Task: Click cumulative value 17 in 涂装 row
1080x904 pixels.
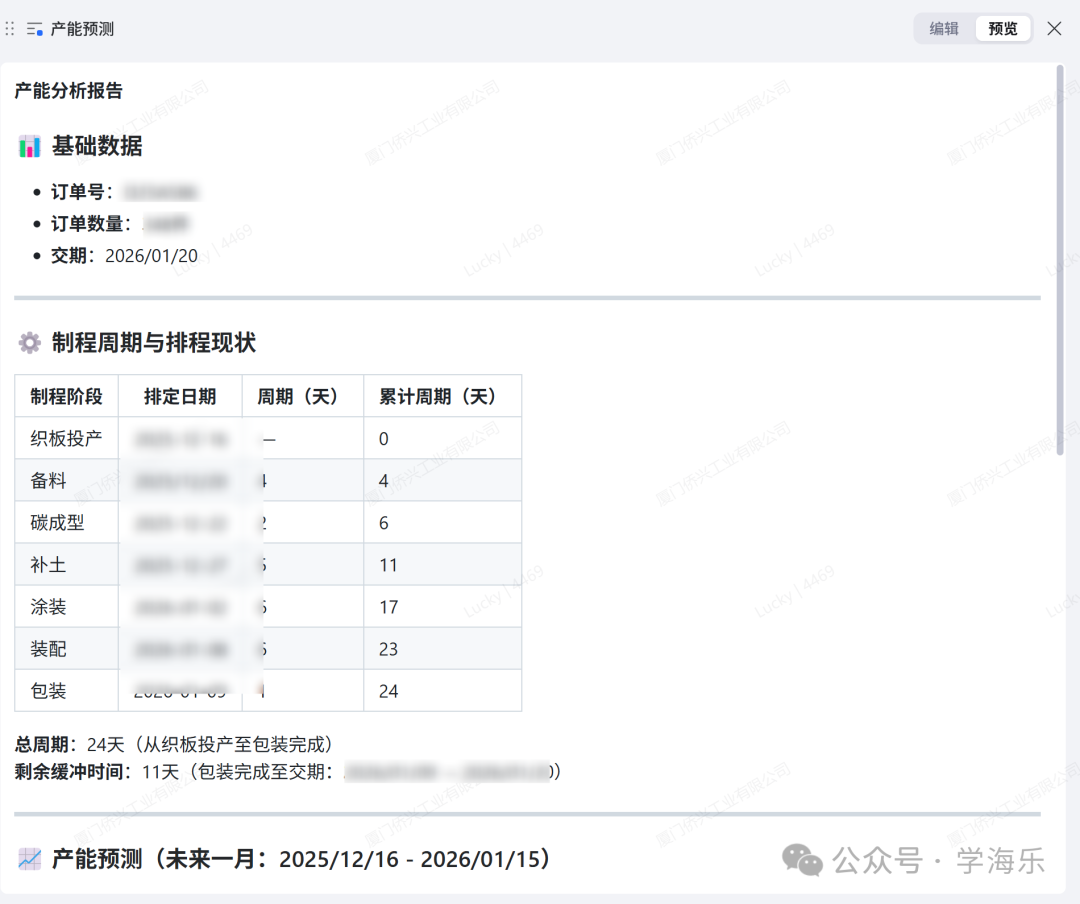Action: coord(388,607)
